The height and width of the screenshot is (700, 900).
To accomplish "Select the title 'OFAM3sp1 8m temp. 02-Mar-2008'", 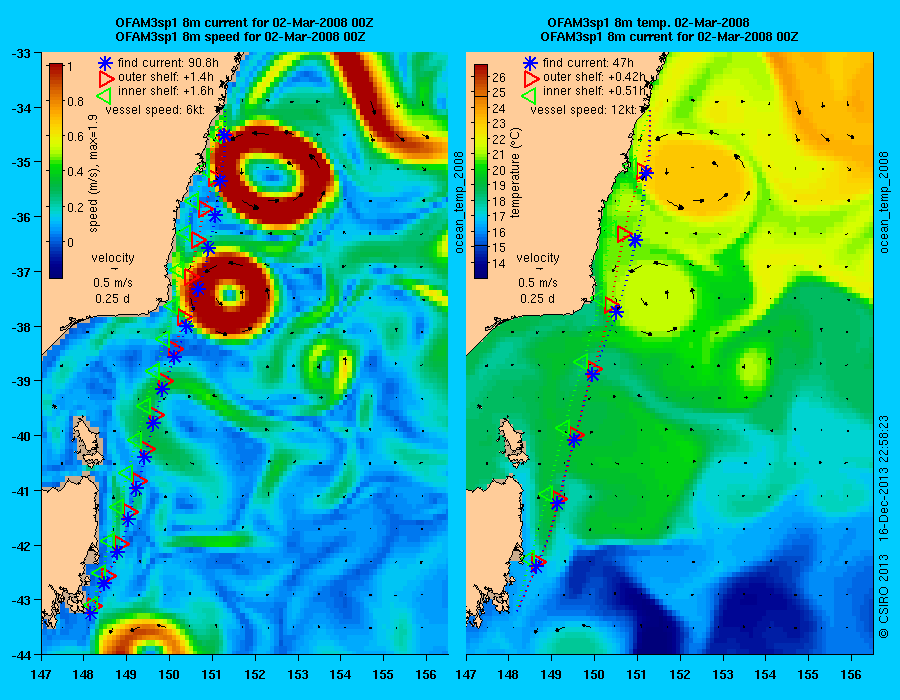I will (648, 23).
